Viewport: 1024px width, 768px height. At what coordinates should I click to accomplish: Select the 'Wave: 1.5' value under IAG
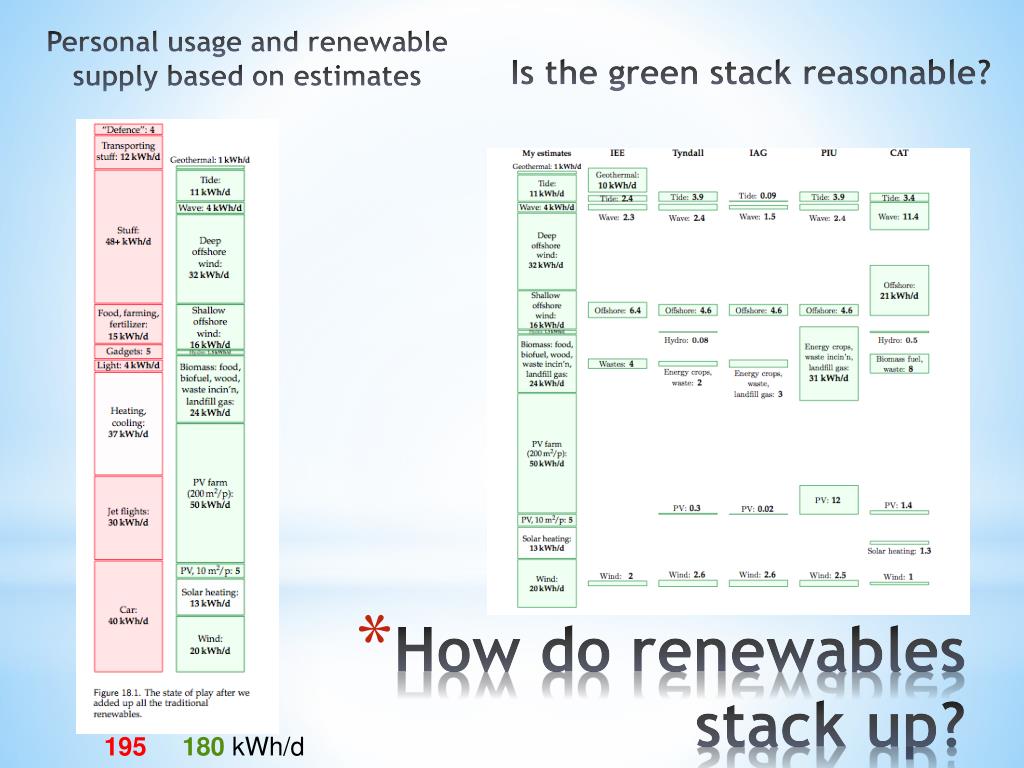(x=758, y=217)
